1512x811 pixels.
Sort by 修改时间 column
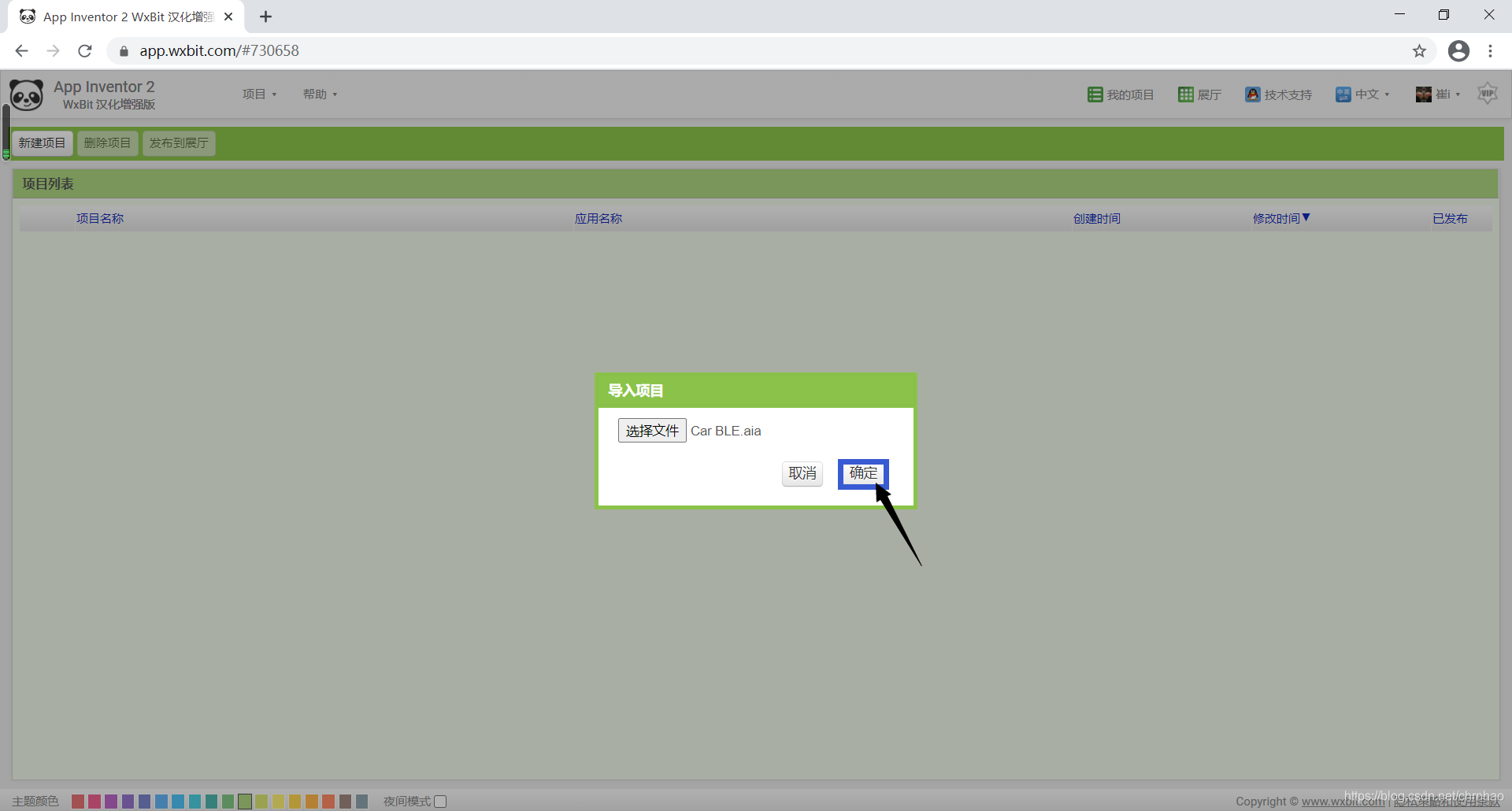(1280, 218)
